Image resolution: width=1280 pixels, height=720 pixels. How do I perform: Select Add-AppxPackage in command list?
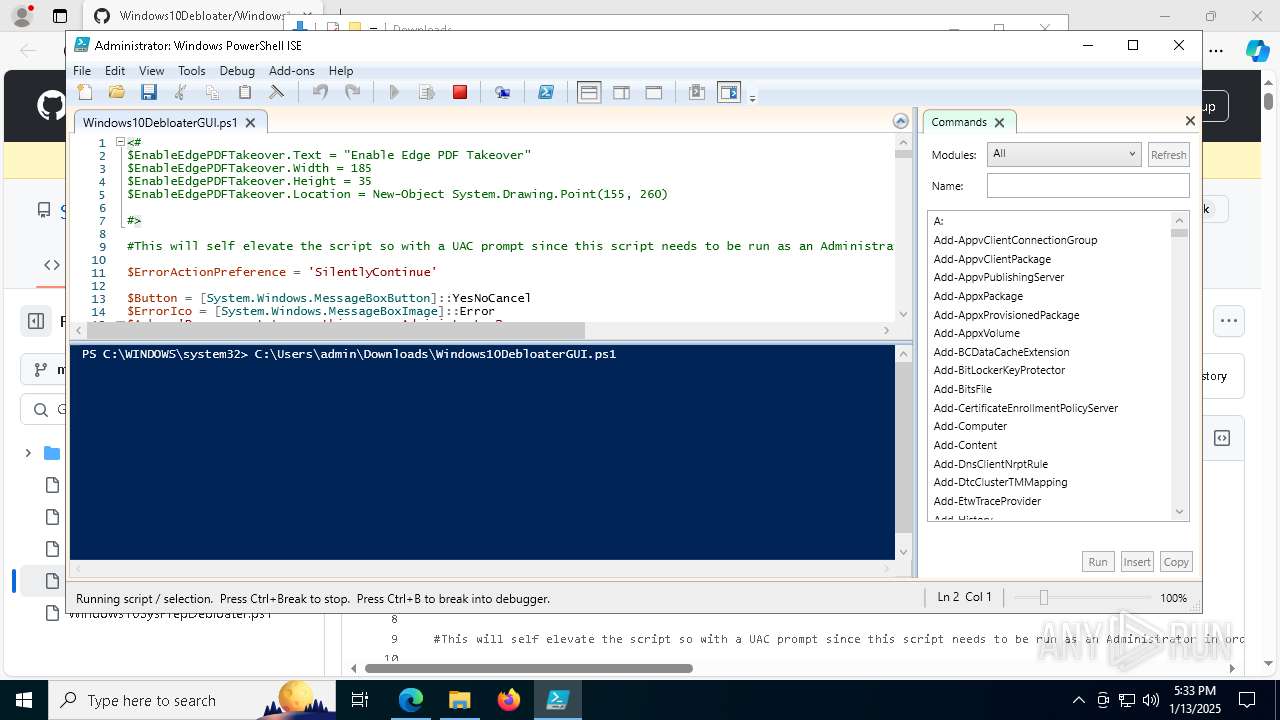click(978, 296)
